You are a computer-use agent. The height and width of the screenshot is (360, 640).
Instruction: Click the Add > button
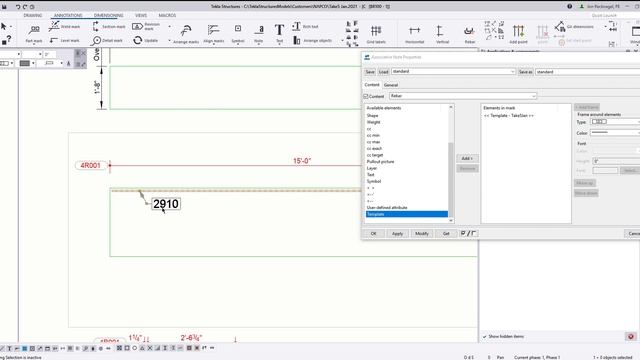click(467, 158)
